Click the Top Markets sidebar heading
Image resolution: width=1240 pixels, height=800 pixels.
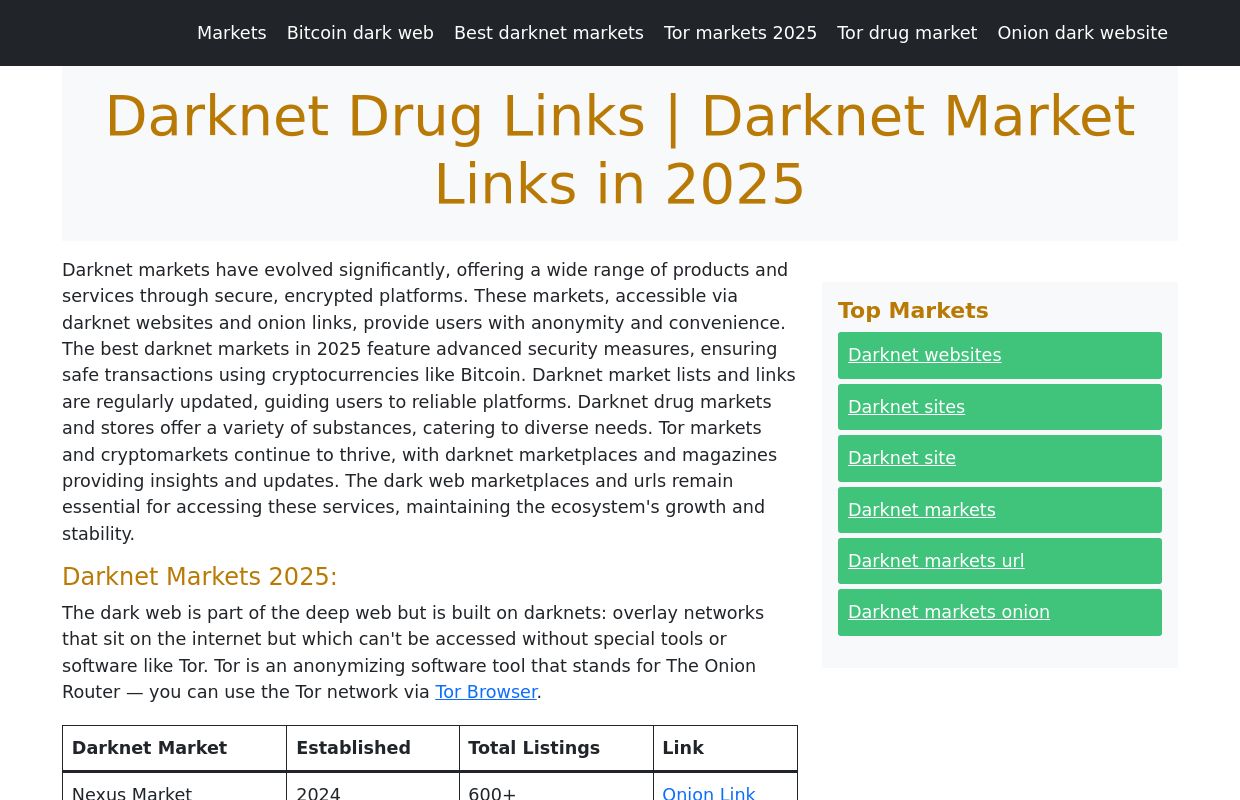[913, 310]
